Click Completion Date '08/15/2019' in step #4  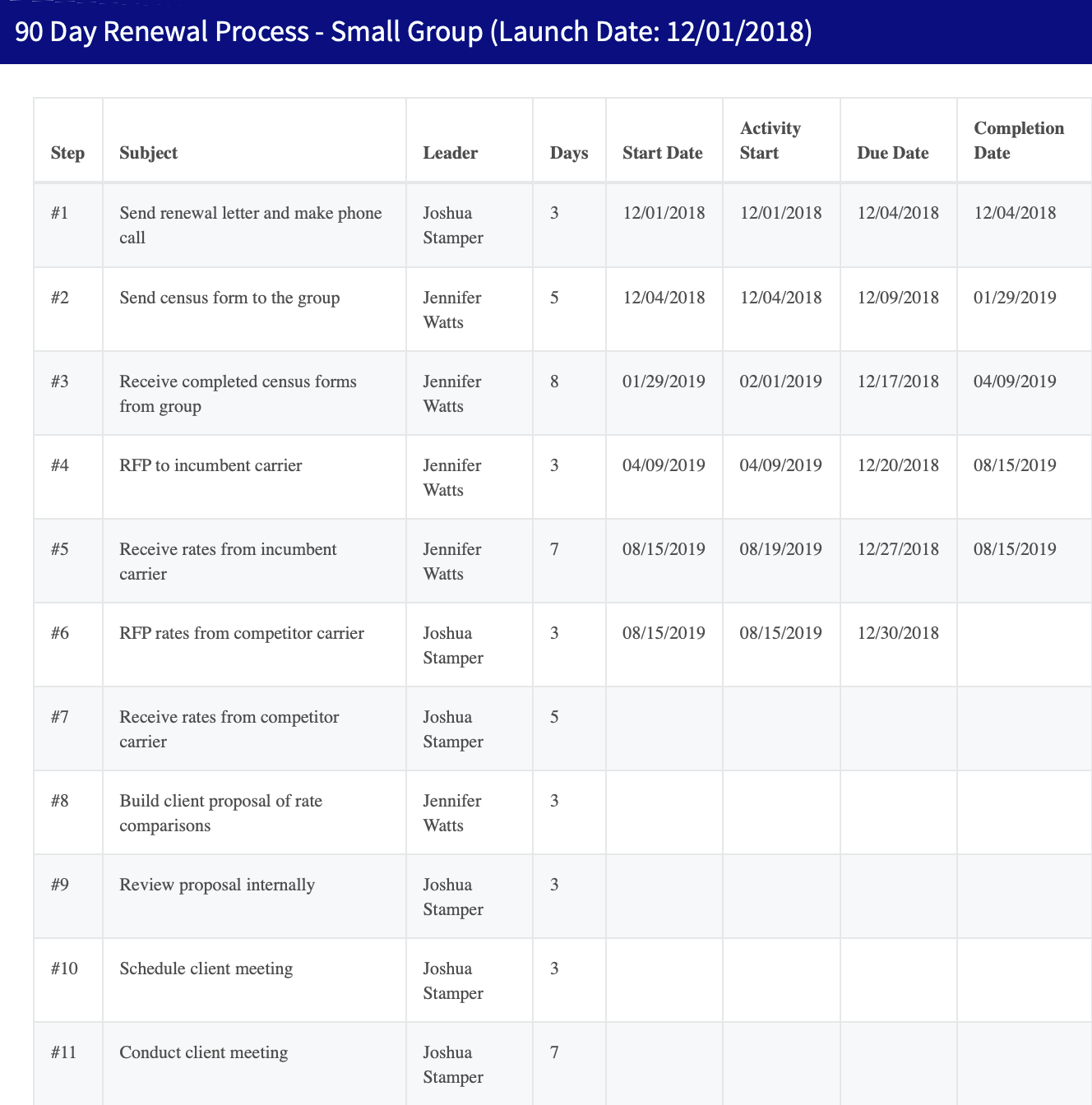pos(1015,465)
